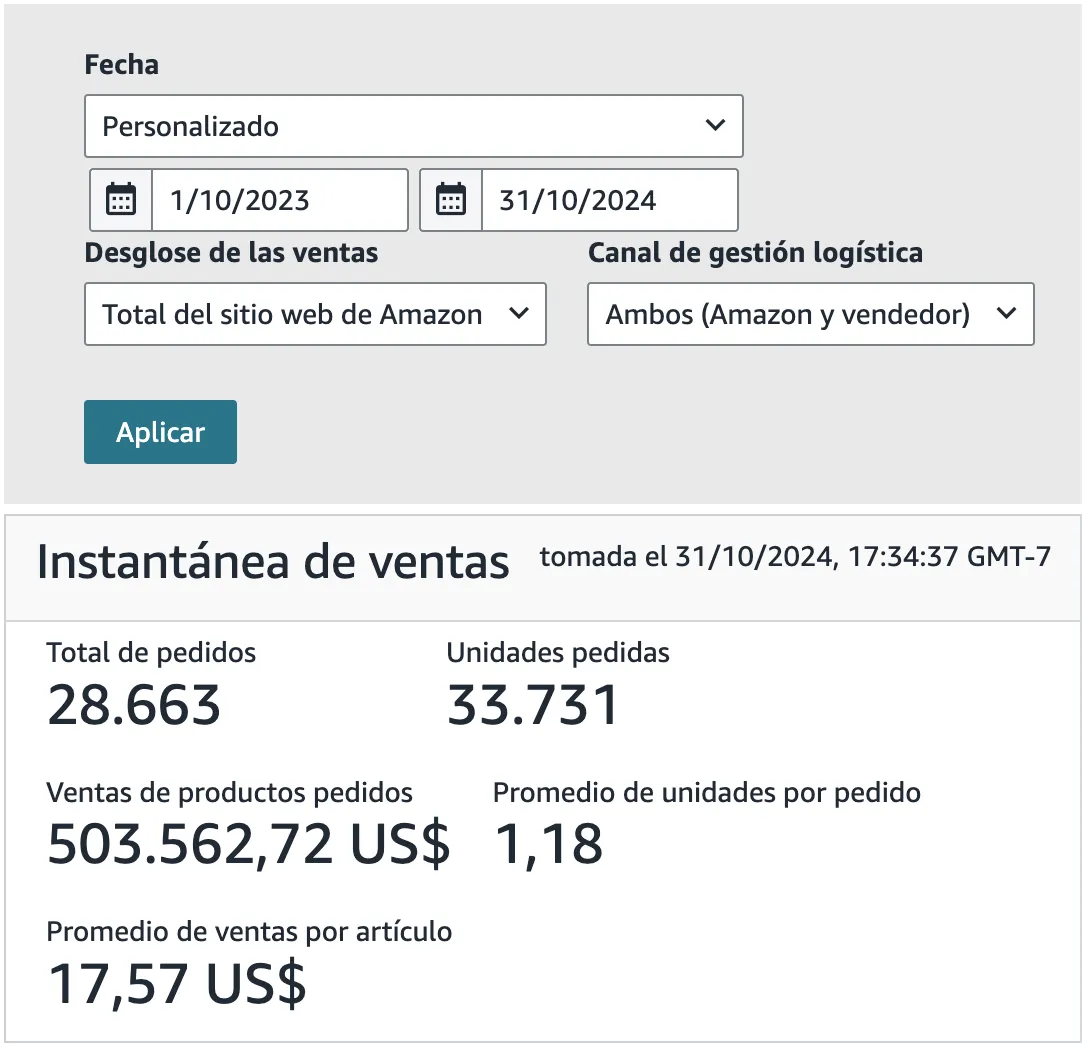Screen dimensions: 1082x1044
Task: Click the Ventas de productos pedidos label
Action: pos(229,793)
